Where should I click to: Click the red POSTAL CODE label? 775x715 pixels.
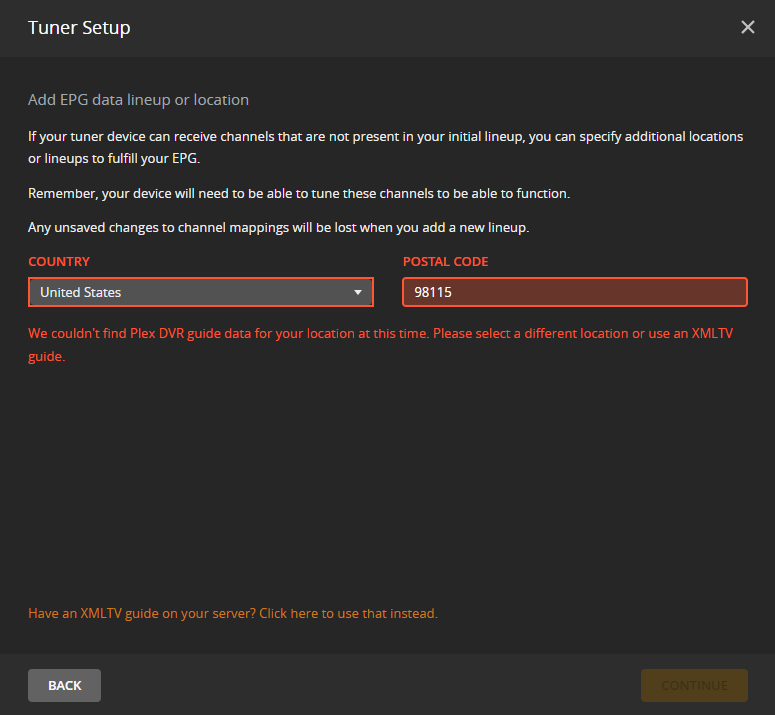click(x=445, y=262)
